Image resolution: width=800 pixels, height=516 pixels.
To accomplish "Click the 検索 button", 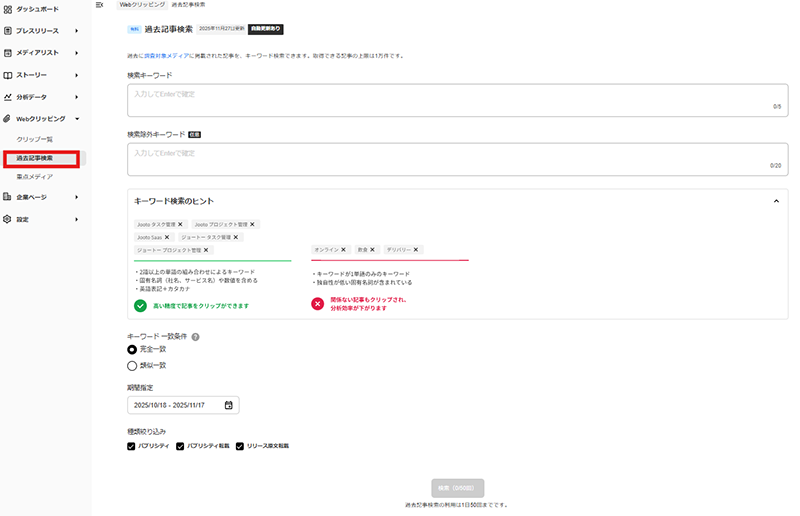I will coord(458,488).
